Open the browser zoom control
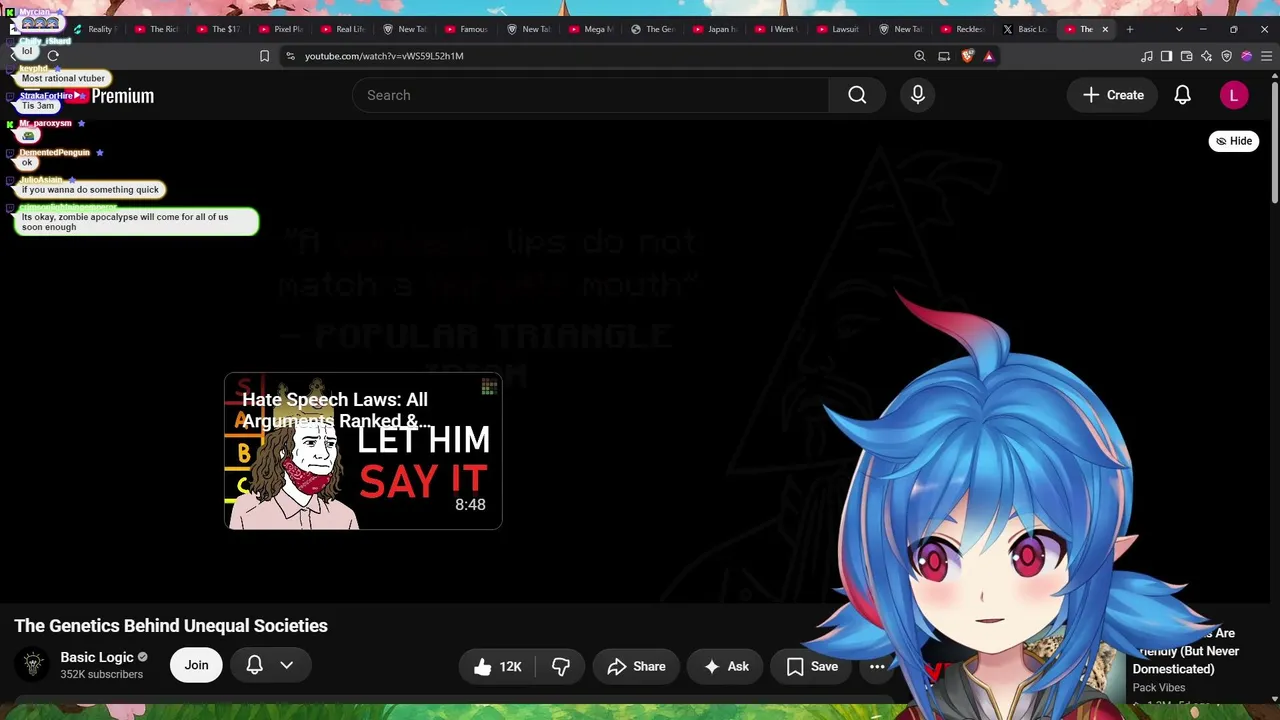Screen dimensions: 1280x720 (919, 56)
